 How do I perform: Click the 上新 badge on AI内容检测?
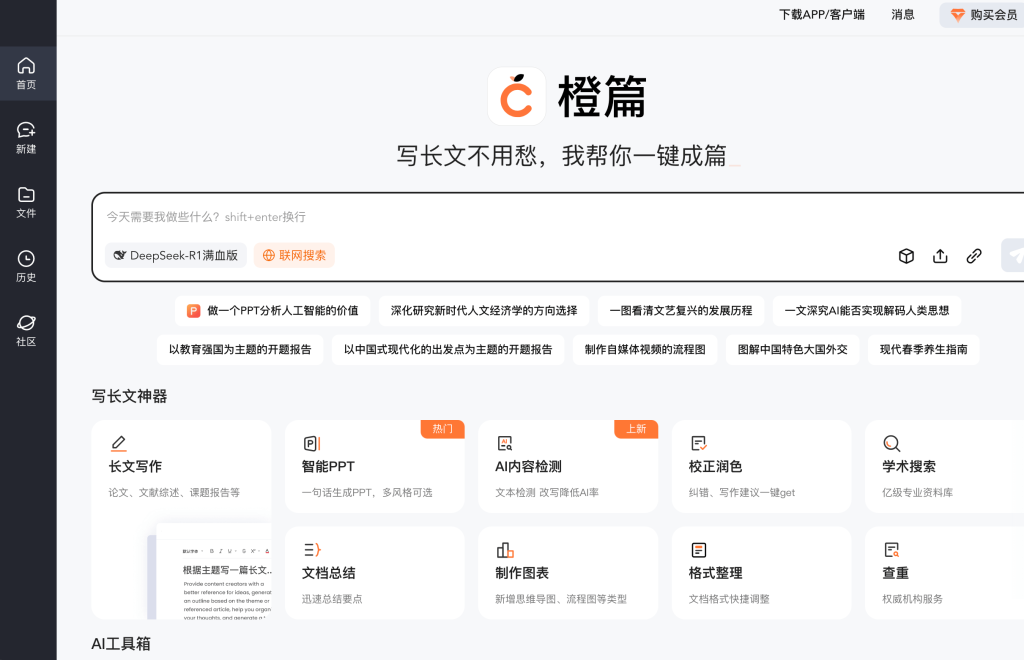[x=636, y=429]
